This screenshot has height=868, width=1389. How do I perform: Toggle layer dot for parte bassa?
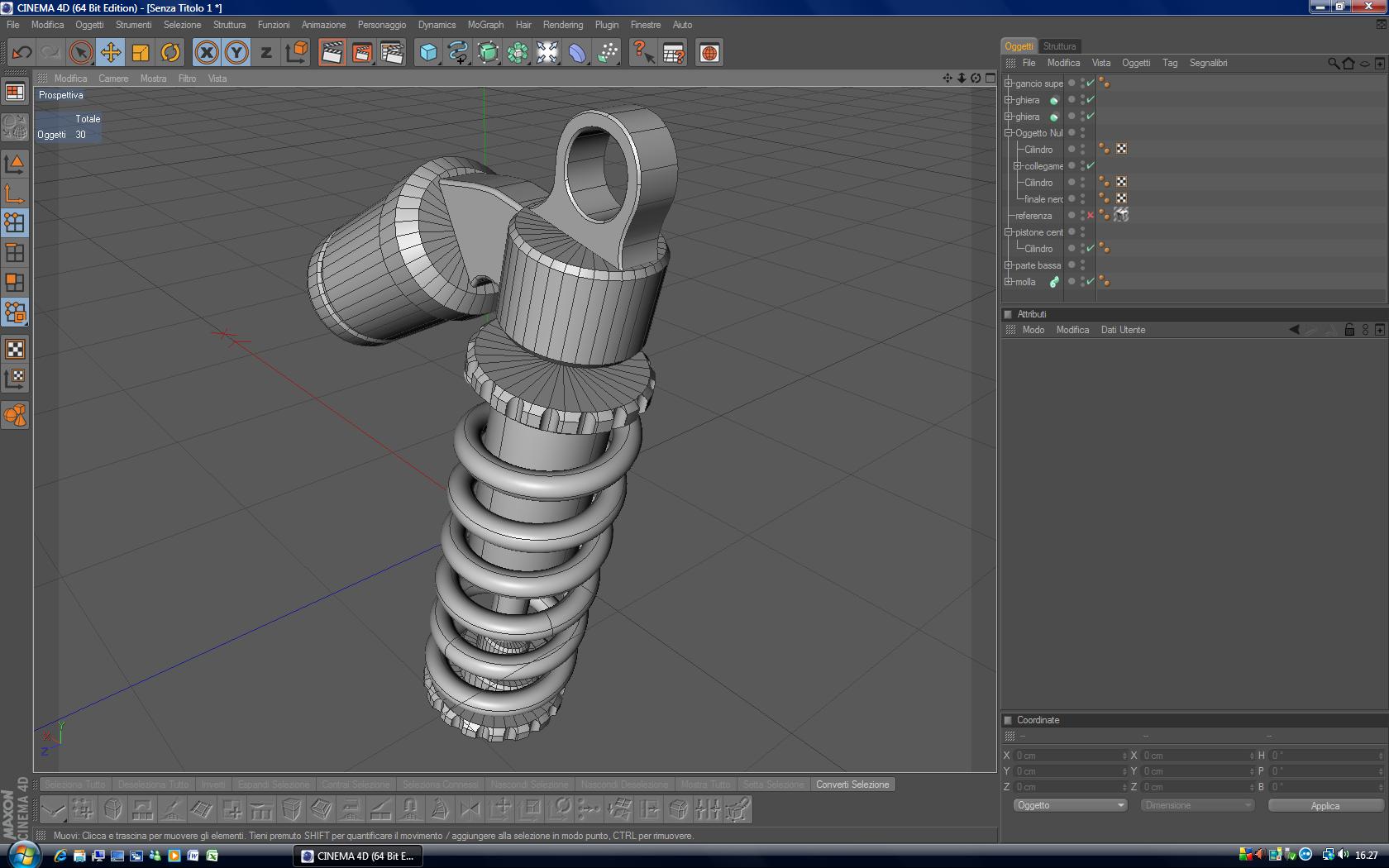click(1072, 265)
